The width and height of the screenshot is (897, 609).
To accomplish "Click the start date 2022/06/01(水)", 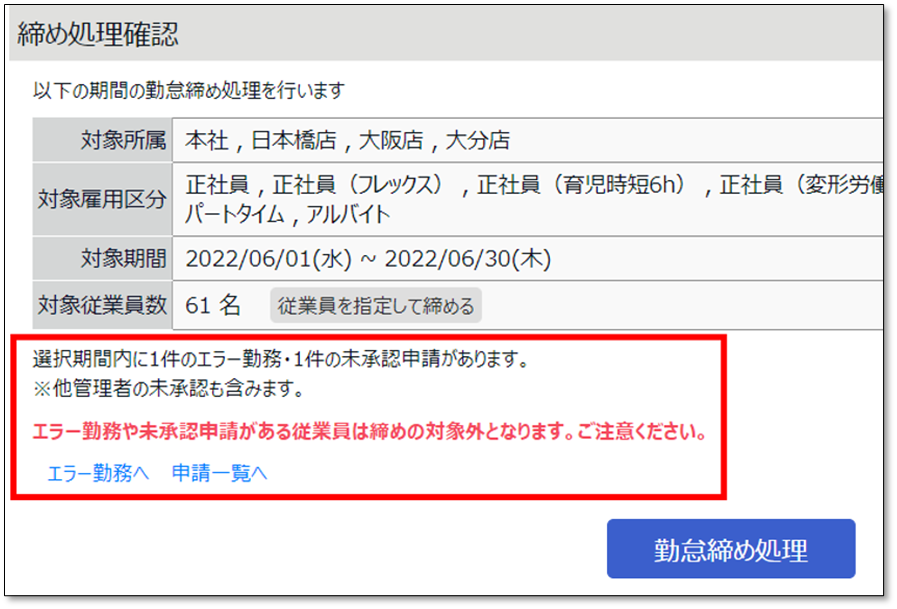I will point(268,258).
